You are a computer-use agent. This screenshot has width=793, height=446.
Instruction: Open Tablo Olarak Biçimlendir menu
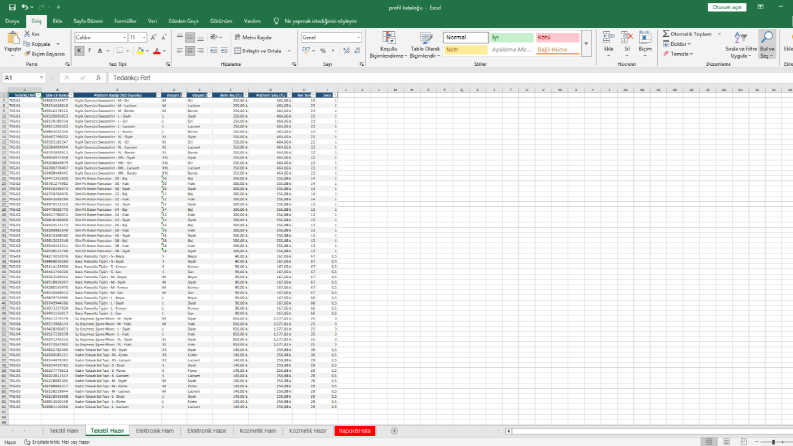425,44
